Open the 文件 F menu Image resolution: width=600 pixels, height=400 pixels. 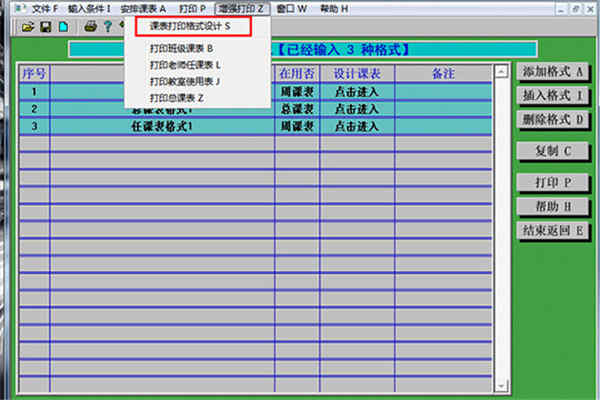click(x=44, y=9)
